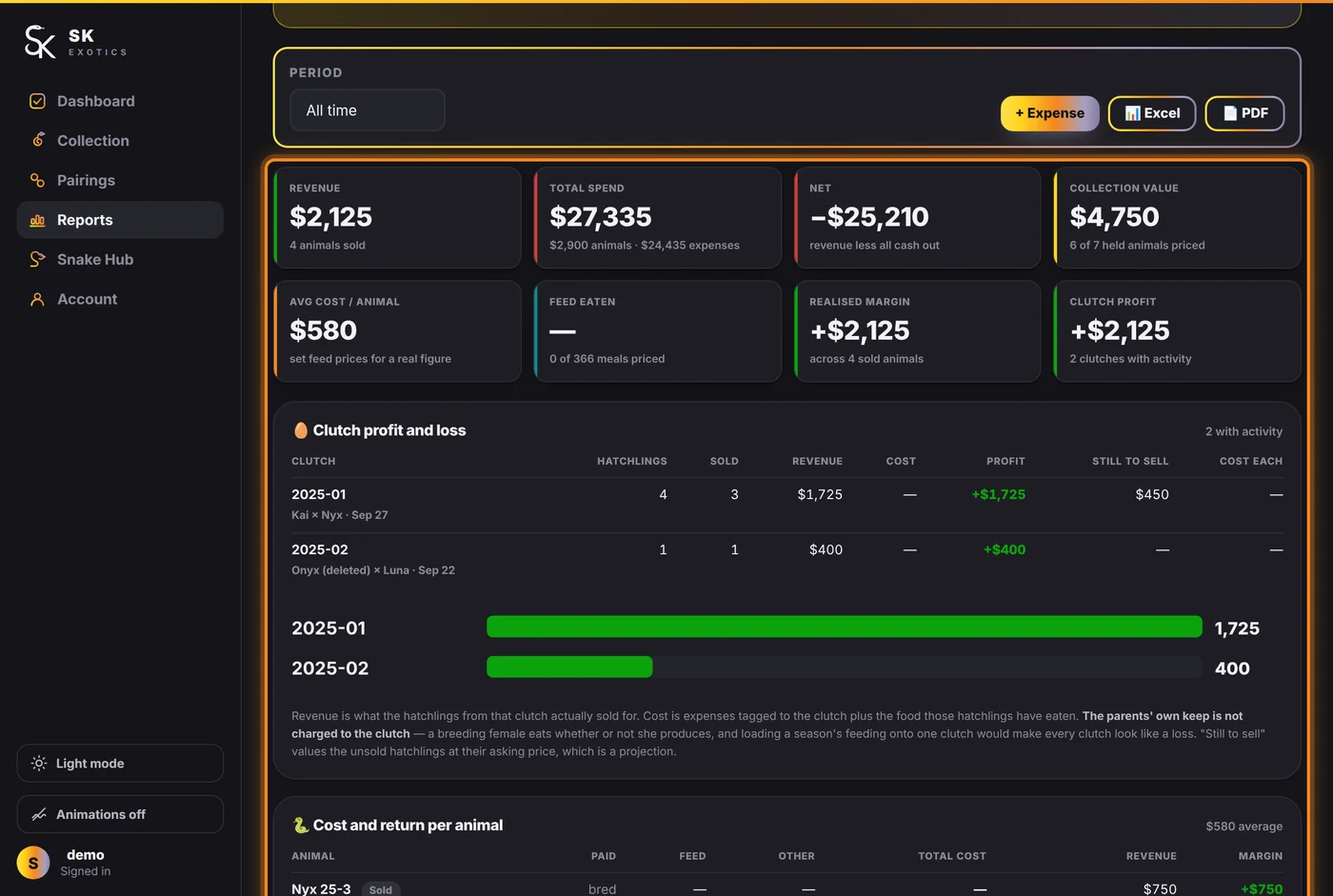Go to the Collection page

120,140
